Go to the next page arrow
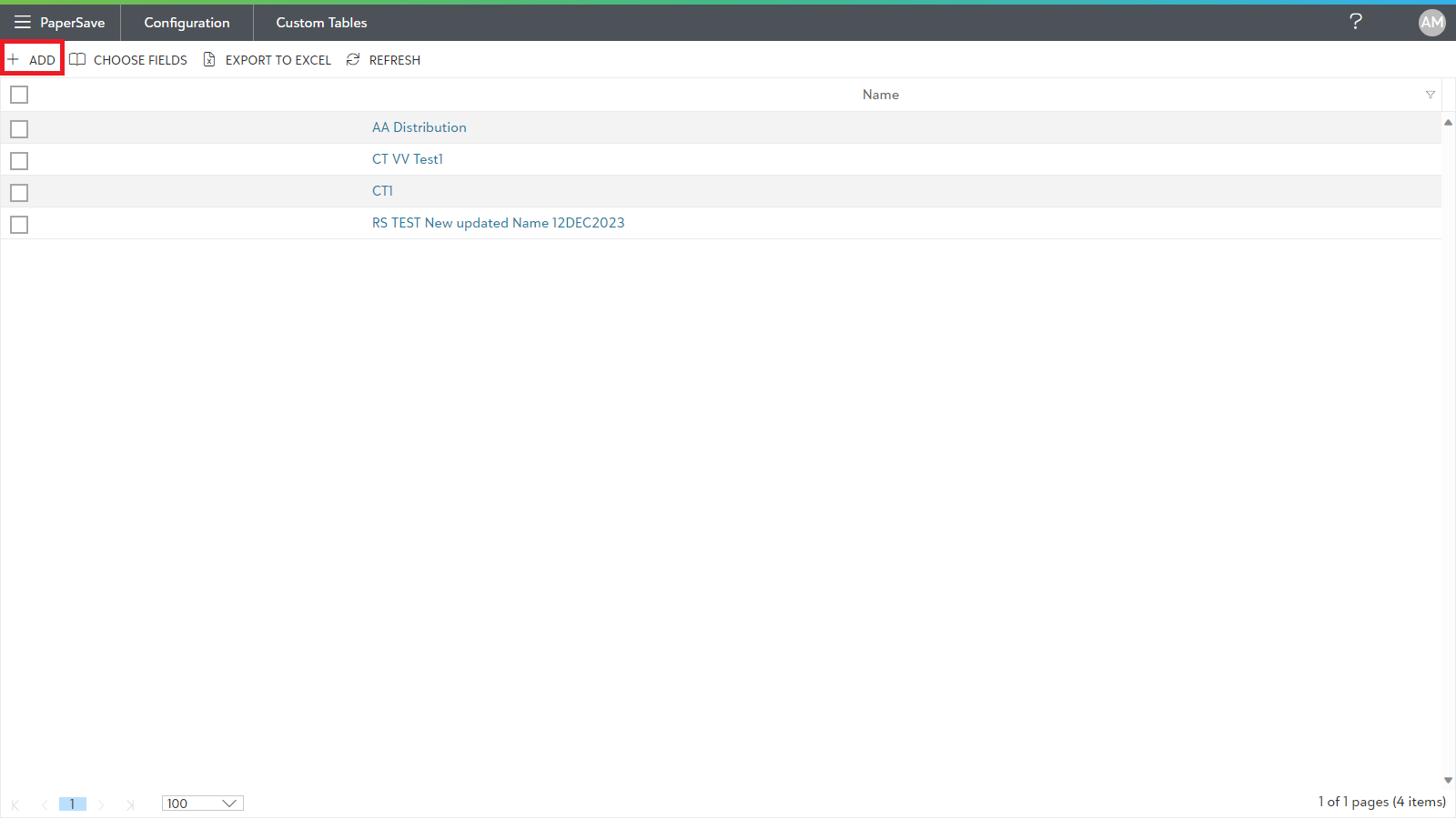This screenshot has width=1456, height=819. click(101, 804)
